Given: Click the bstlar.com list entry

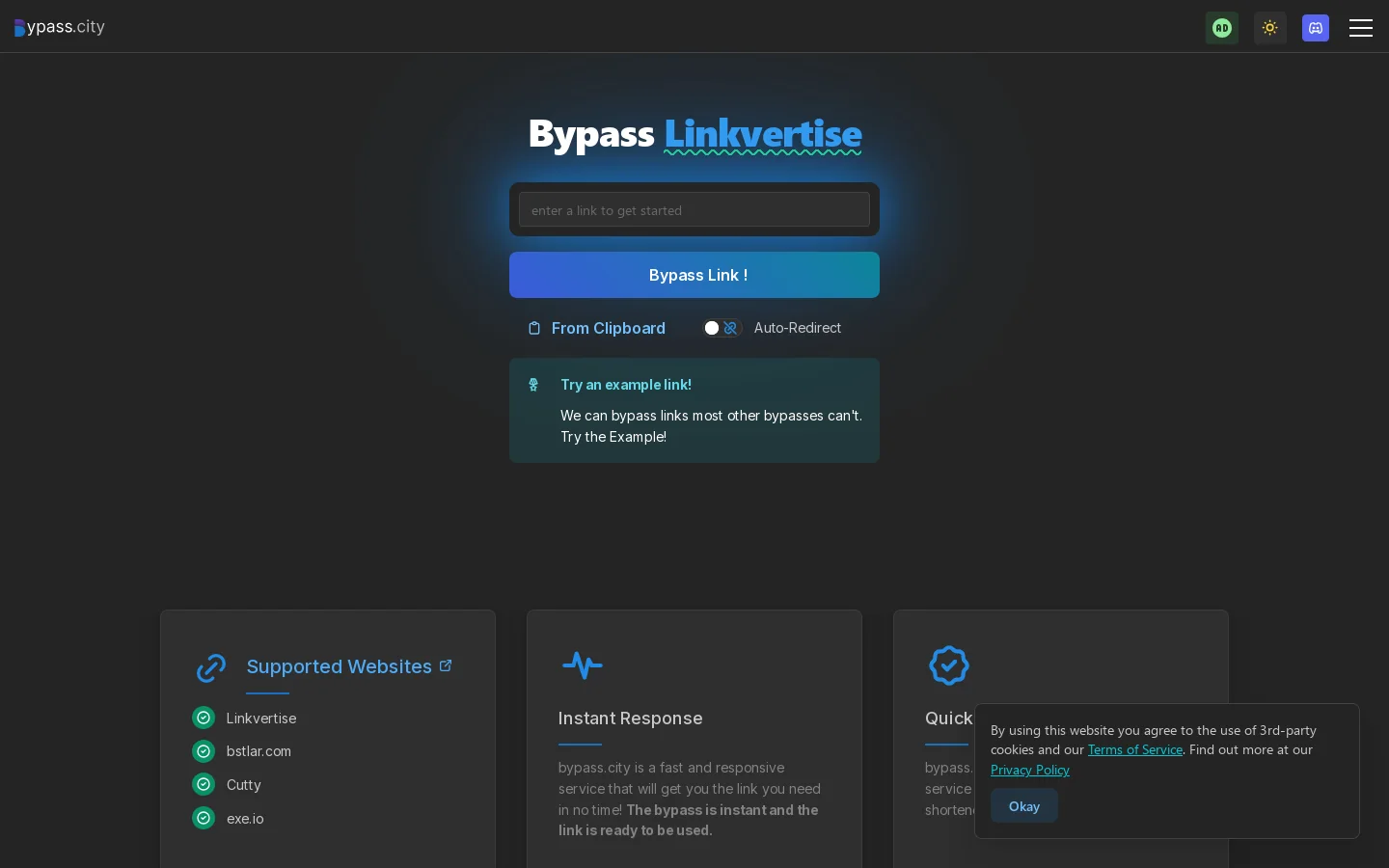Looking at the screenshot, I should click(259, 751).
